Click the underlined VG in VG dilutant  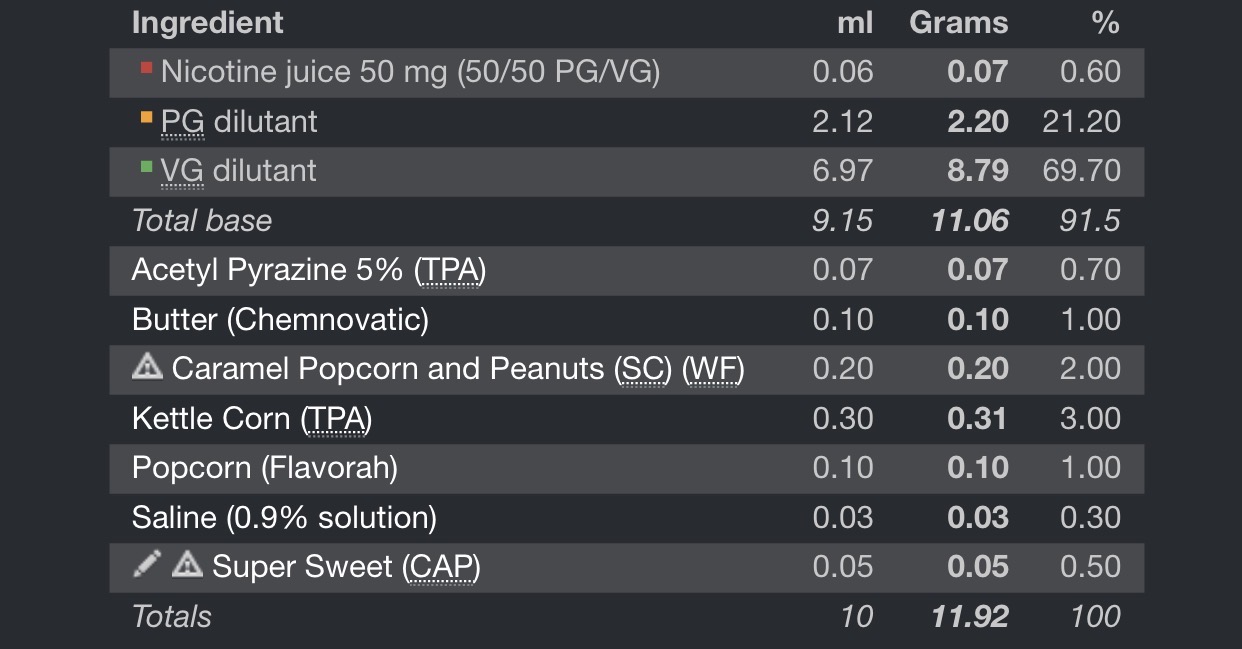[183, 171]
